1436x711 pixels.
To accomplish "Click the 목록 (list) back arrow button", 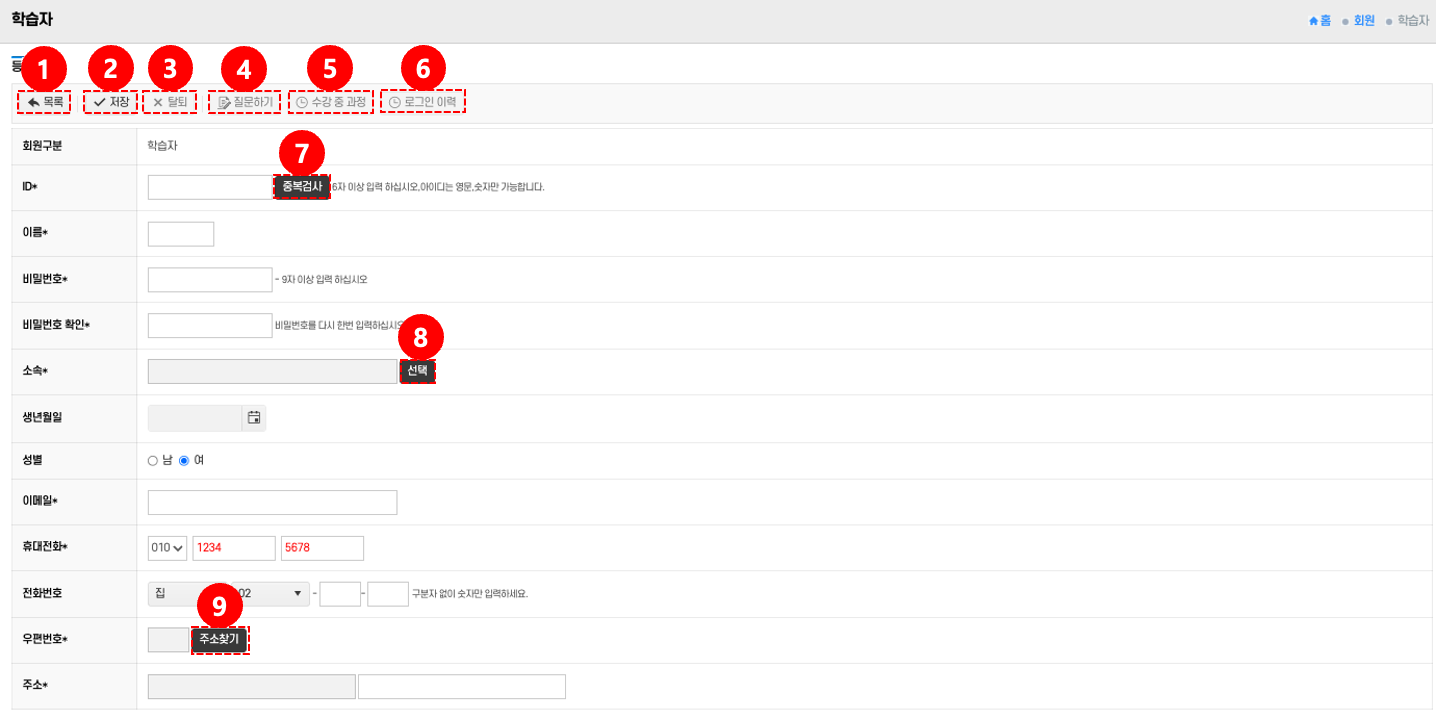I will [44, 102].
